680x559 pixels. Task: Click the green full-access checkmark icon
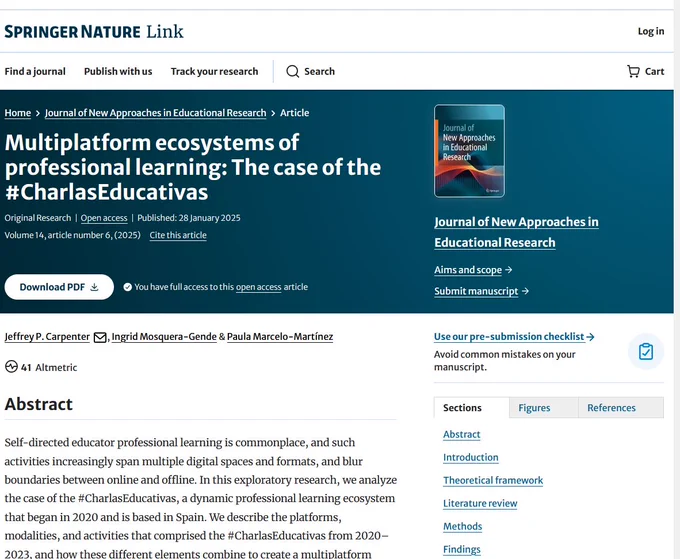tap(128, 287)
